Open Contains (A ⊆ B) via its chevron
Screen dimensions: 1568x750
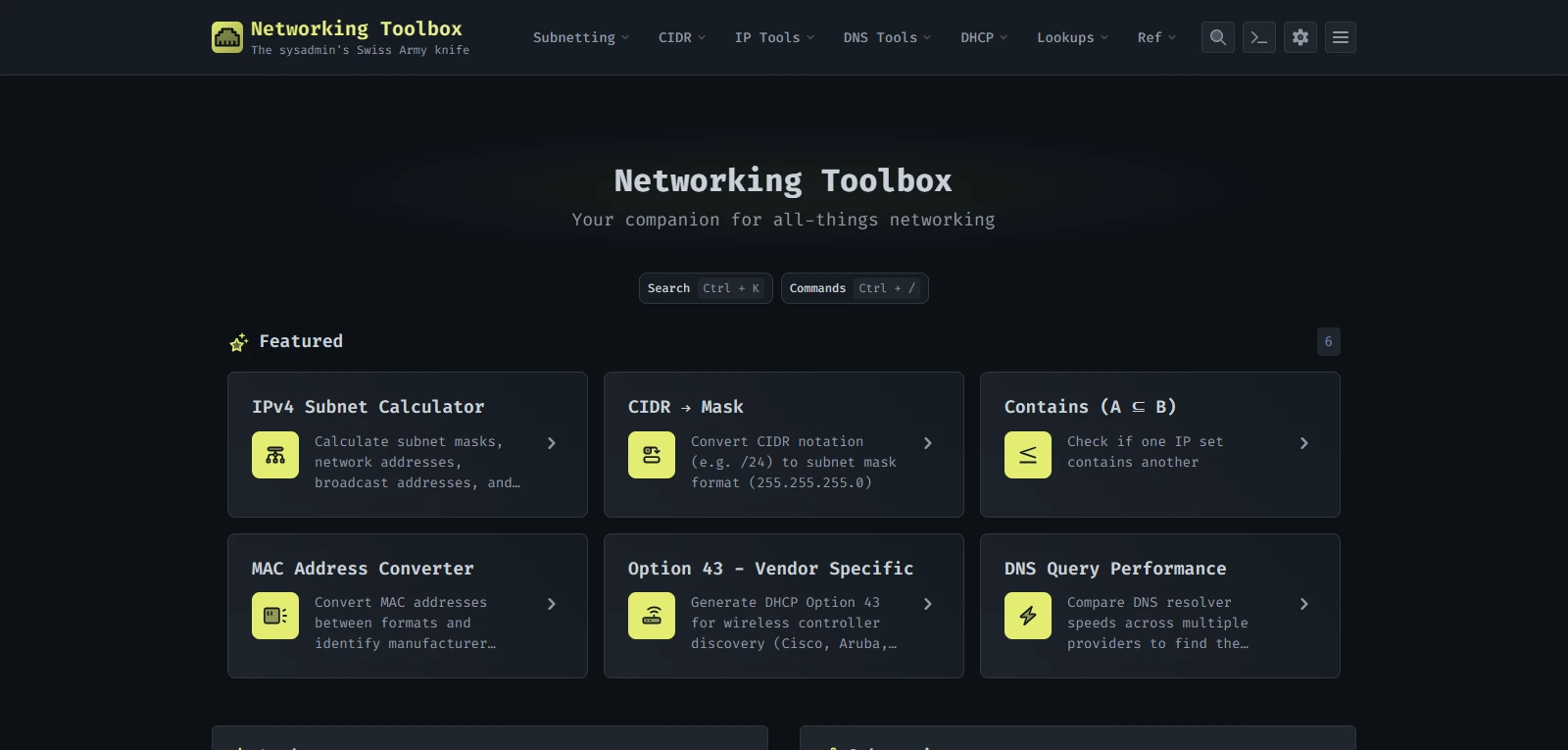pyautogui.click(x=1304, y=443)
